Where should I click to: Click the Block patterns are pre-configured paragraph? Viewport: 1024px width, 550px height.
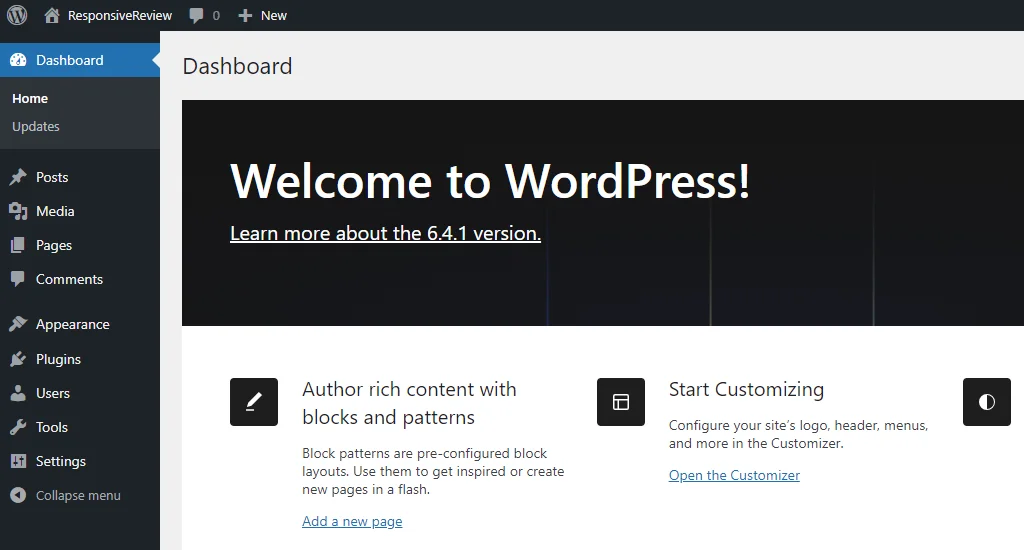433,472
